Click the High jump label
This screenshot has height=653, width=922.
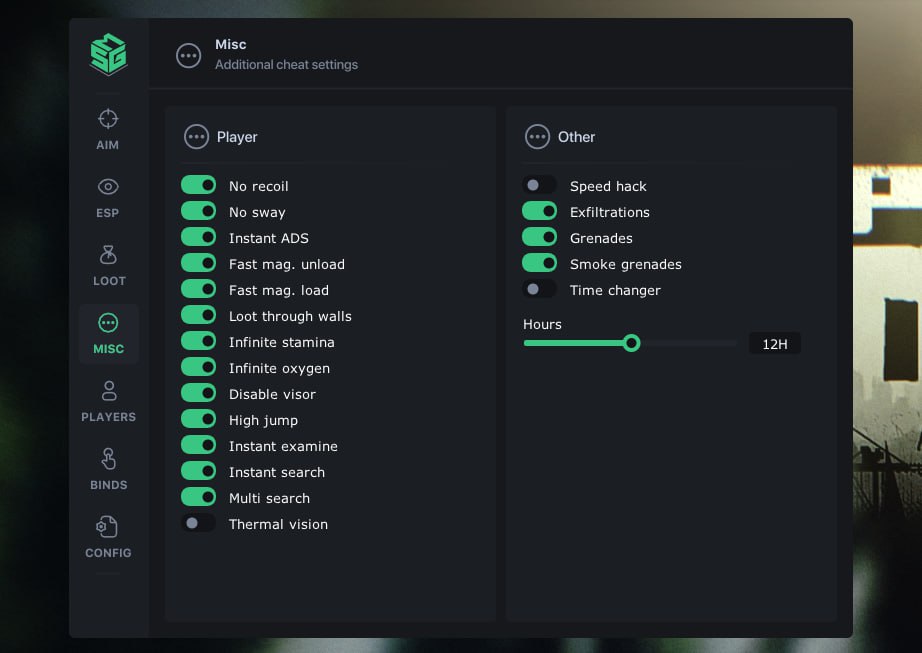coord(263,420)
